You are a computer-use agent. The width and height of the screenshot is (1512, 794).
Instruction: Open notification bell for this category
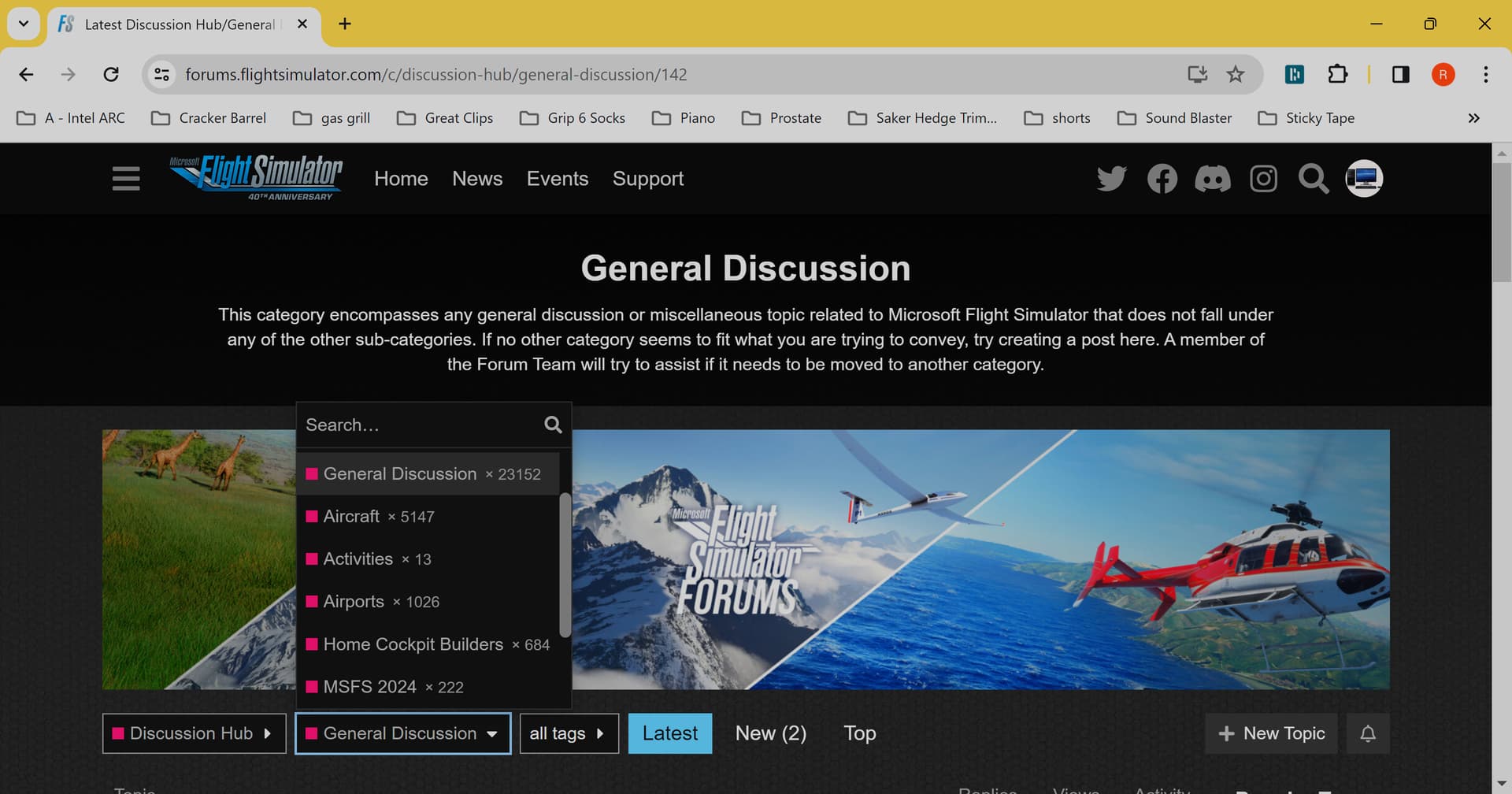click(1368, 733)
